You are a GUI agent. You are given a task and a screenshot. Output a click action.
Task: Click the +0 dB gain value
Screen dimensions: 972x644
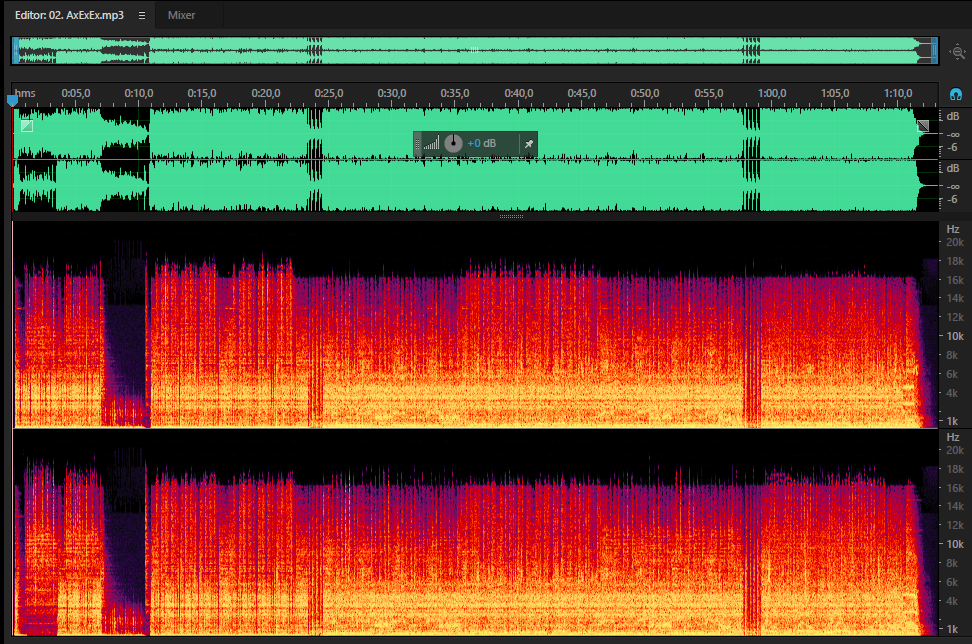click(x=482, y=143)
